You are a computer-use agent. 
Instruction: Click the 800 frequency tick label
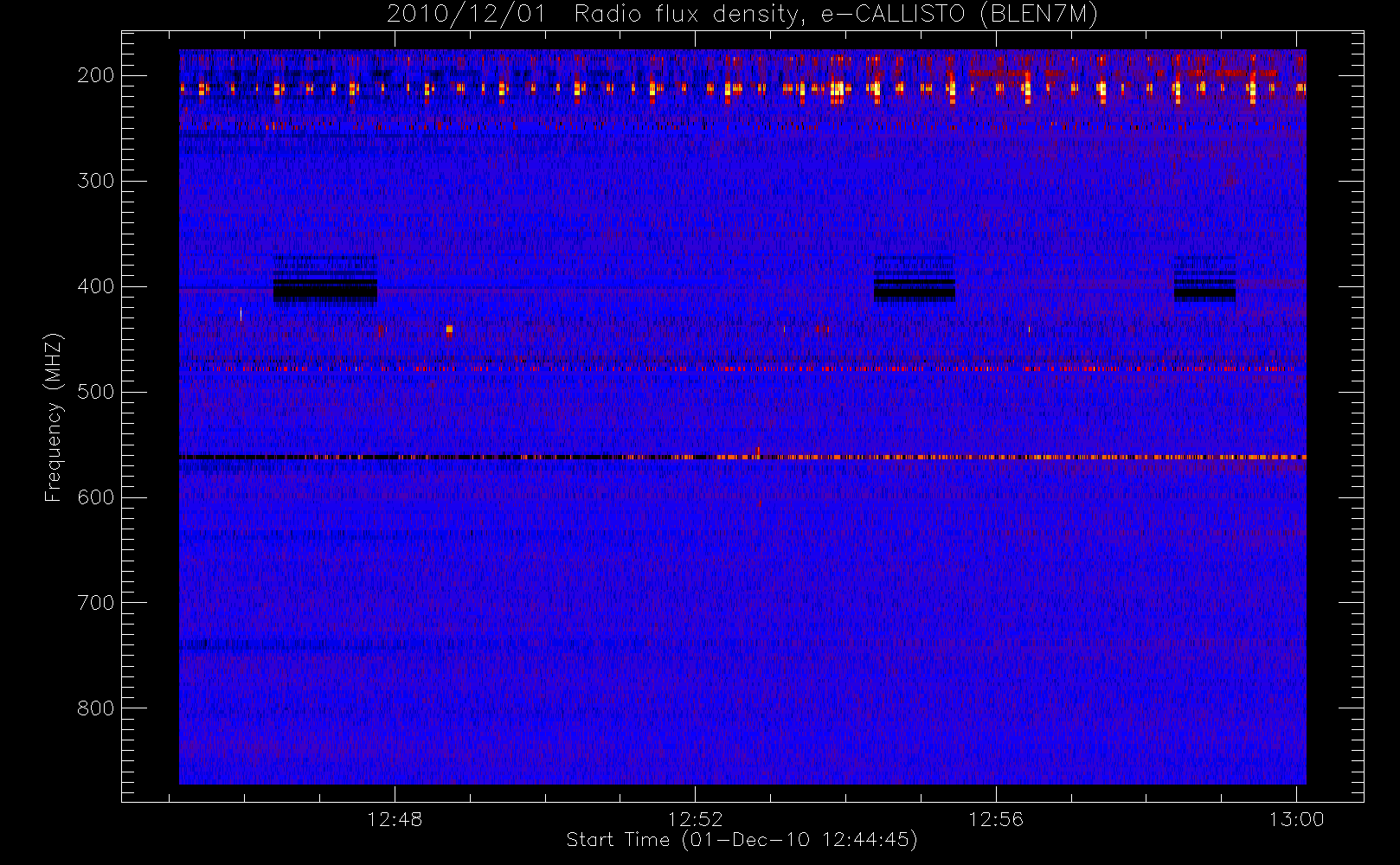96,708
